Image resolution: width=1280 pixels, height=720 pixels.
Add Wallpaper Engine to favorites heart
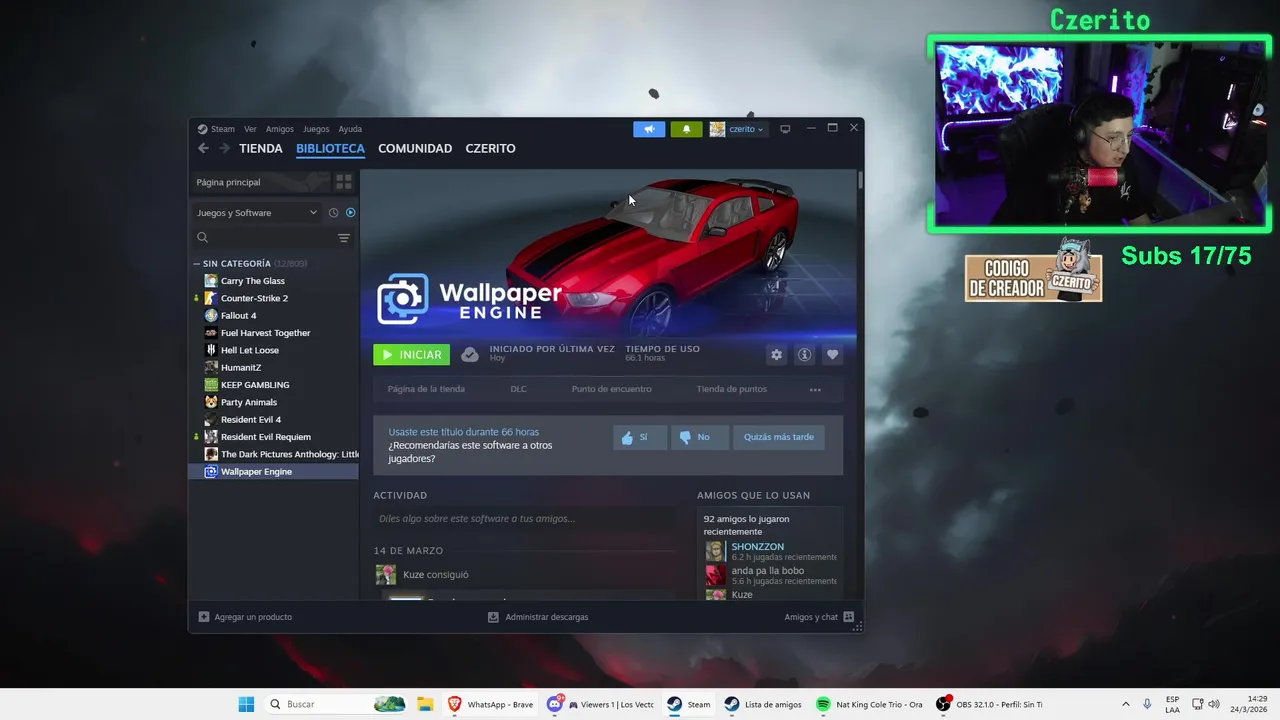[x=832, y=355]
